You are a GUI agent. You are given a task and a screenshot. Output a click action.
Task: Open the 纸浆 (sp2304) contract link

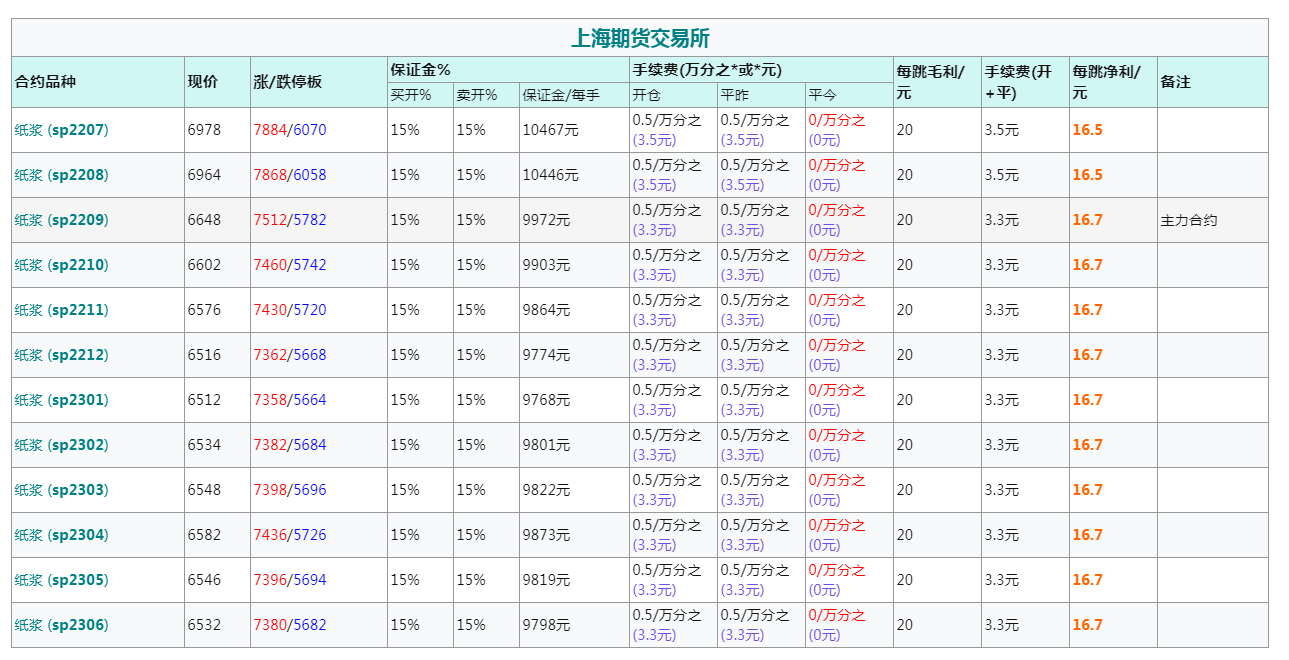(61, 535)
